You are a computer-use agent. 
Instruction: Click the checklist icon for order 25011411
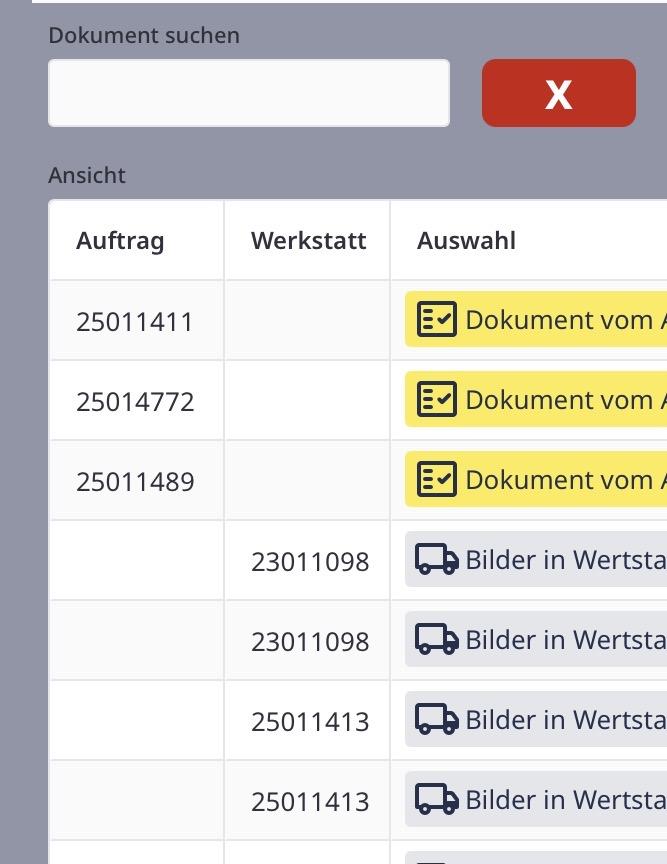[436, 320]
